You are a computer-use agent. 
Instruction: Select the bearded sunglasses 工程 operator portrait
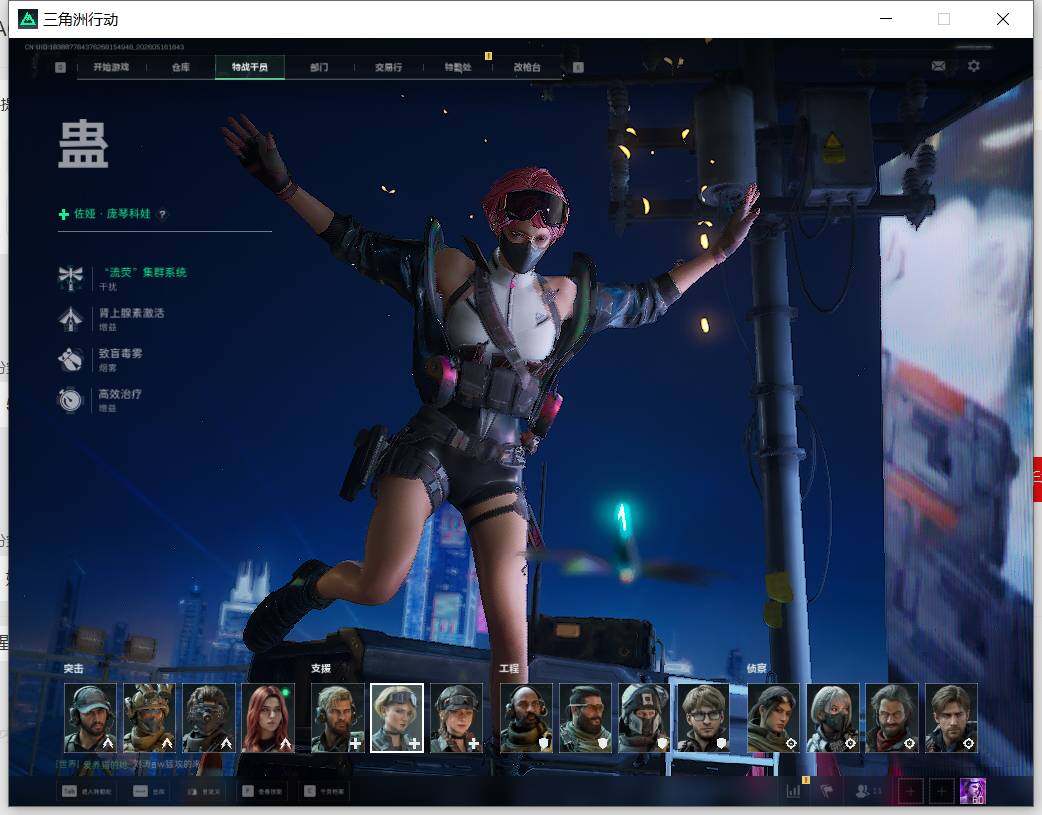click(x=585, y=718)
